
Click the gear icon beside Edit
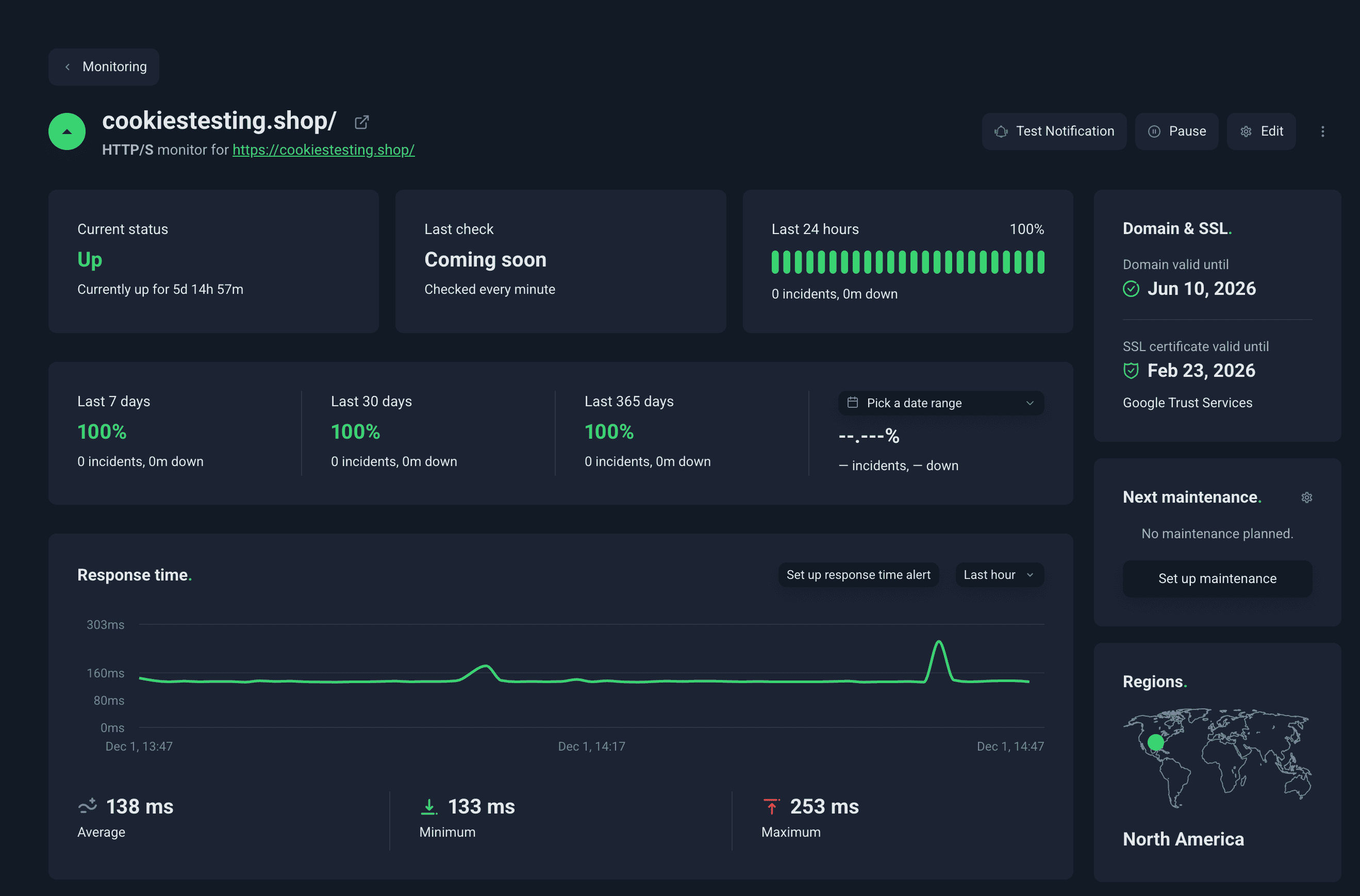pyautogui.click(x=1246, y=131)
